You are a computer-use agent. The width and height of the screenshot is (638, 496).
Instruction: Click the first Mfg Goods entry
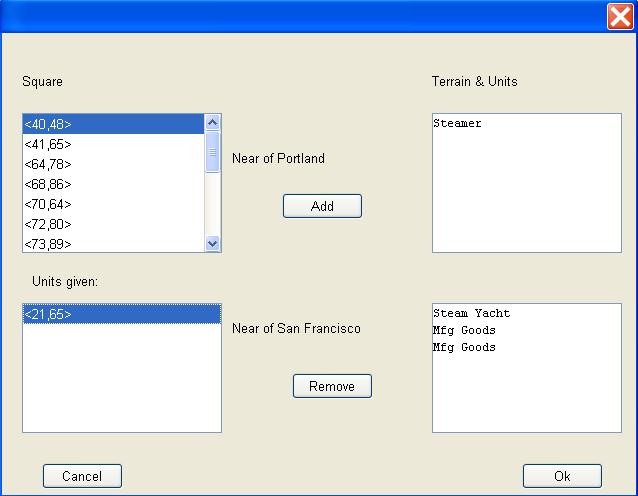pyautogui.click(x=464, y=330)
